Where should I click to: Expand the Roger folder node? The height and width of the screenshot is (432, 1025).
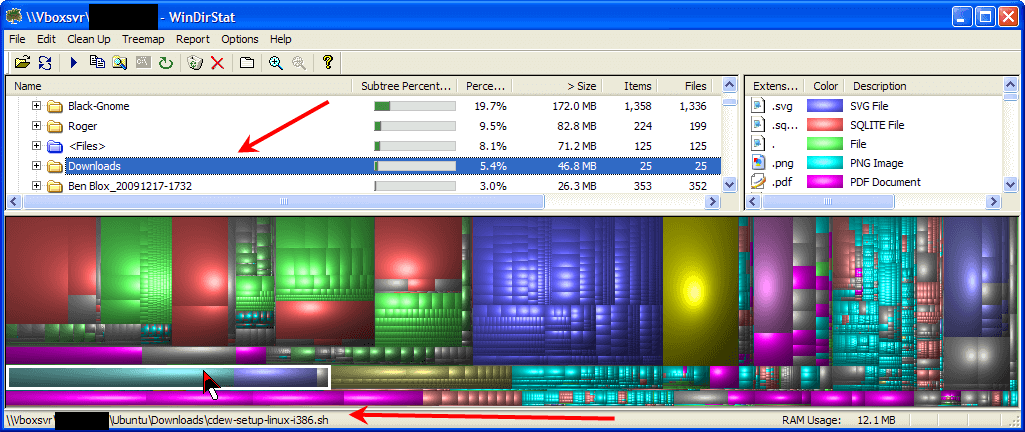[37, 125]
